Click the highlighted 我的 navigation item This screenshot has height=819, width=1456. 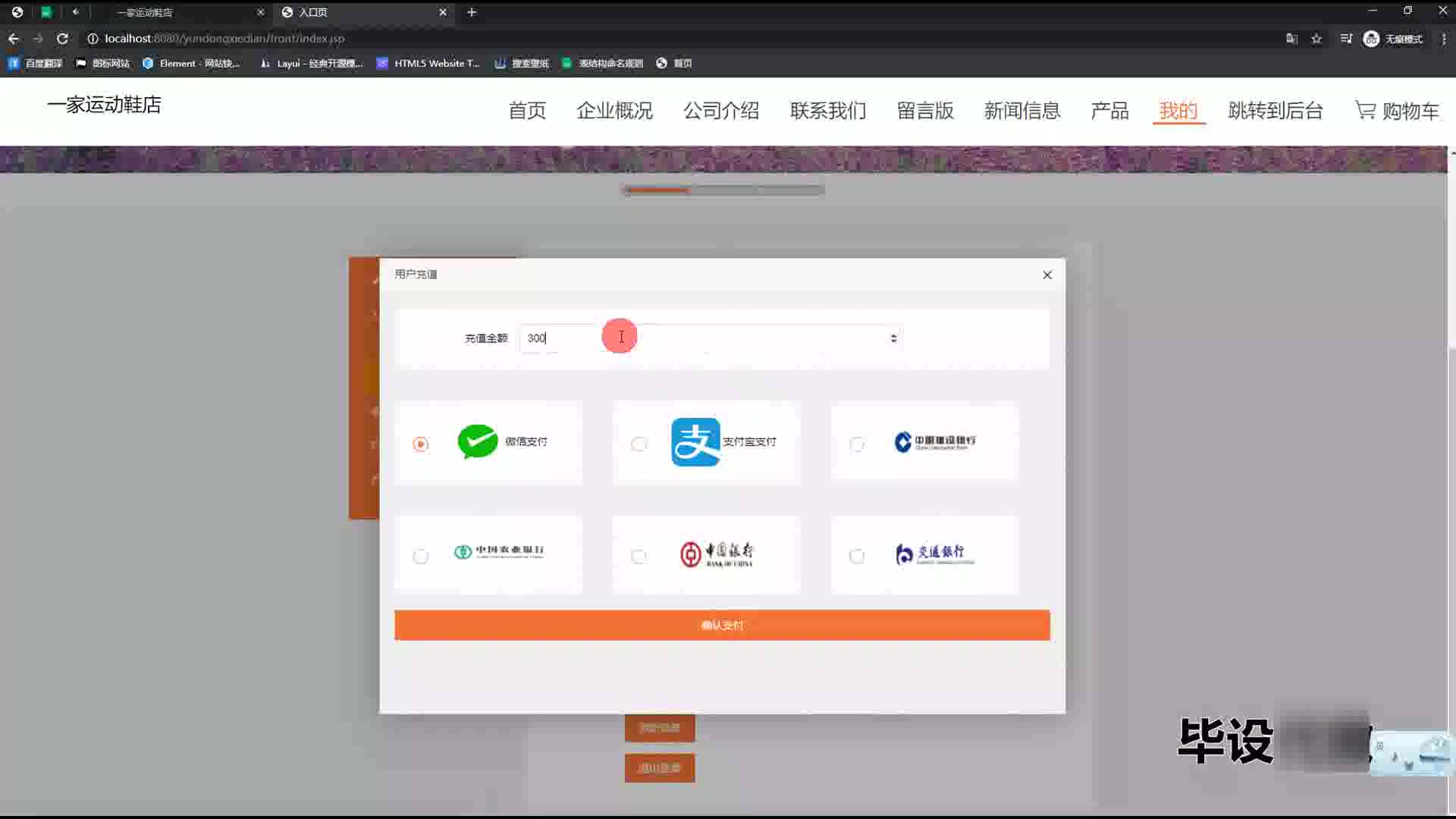point(1178,111)
